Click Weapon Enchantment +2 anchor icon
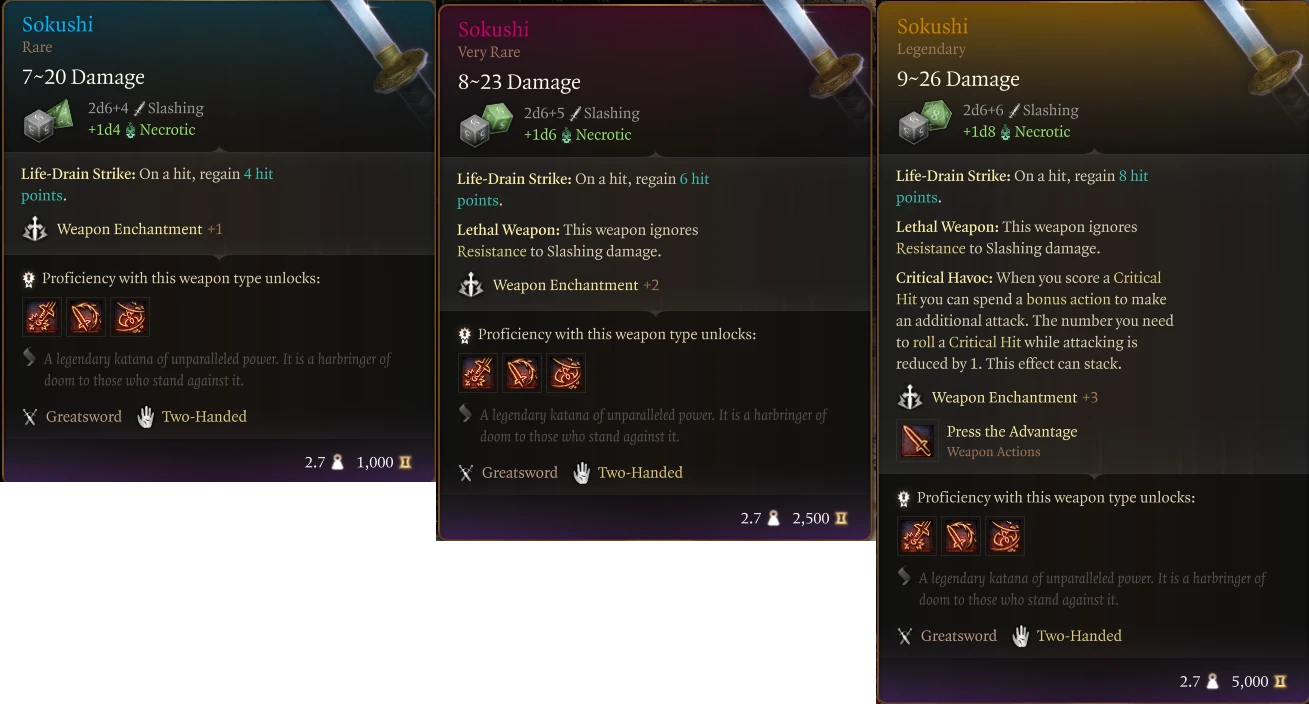Viewport: 1309px width, 704px height. coord(472,285)
